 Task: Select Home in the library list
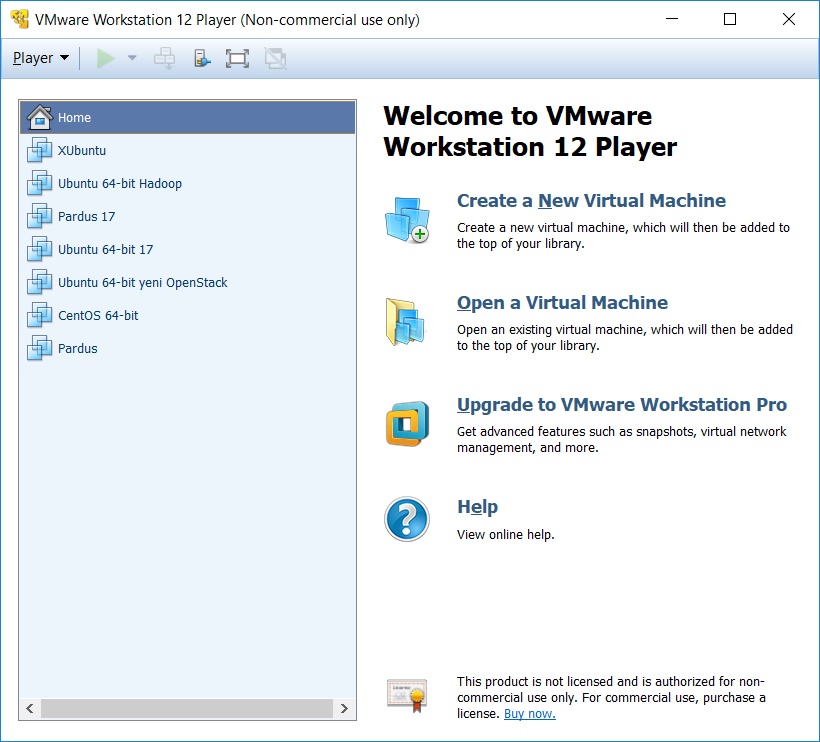(x=187, y=117)
